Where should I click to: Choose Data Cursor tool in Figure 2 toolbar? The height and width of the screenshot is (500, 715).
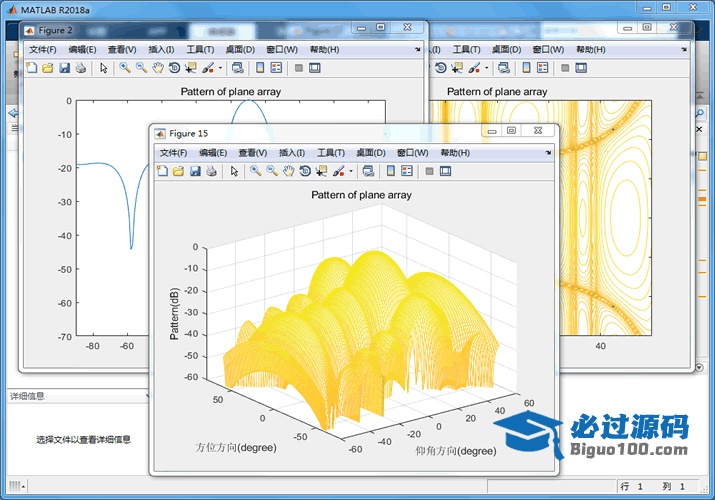click(x=191, y=68)
